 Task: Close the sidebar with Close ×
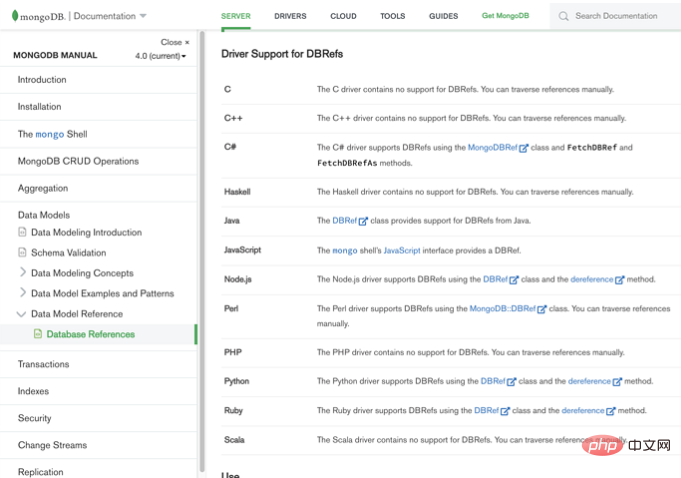175,42
